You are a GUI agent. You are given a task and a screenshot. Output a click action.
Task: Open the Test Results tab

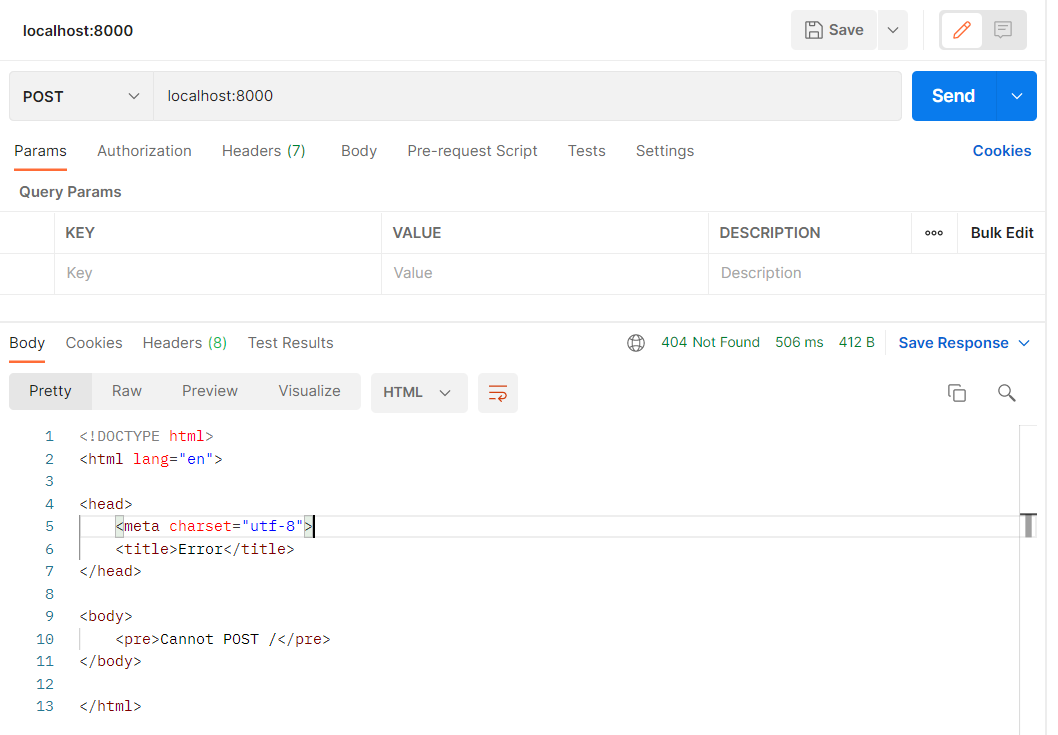[290, 343]
